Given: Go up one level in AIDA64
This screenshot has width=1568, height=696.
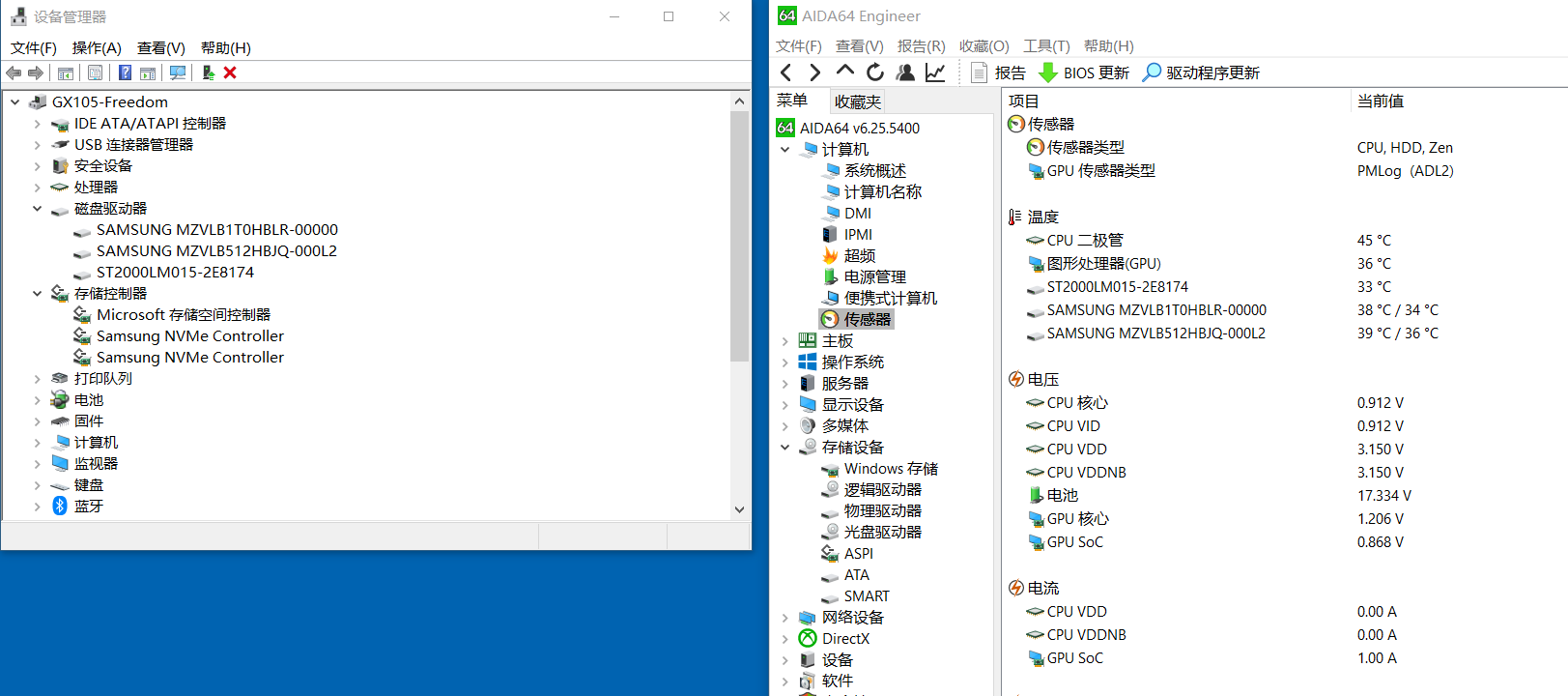Looking at the screenshot, I should click(845, 72).
